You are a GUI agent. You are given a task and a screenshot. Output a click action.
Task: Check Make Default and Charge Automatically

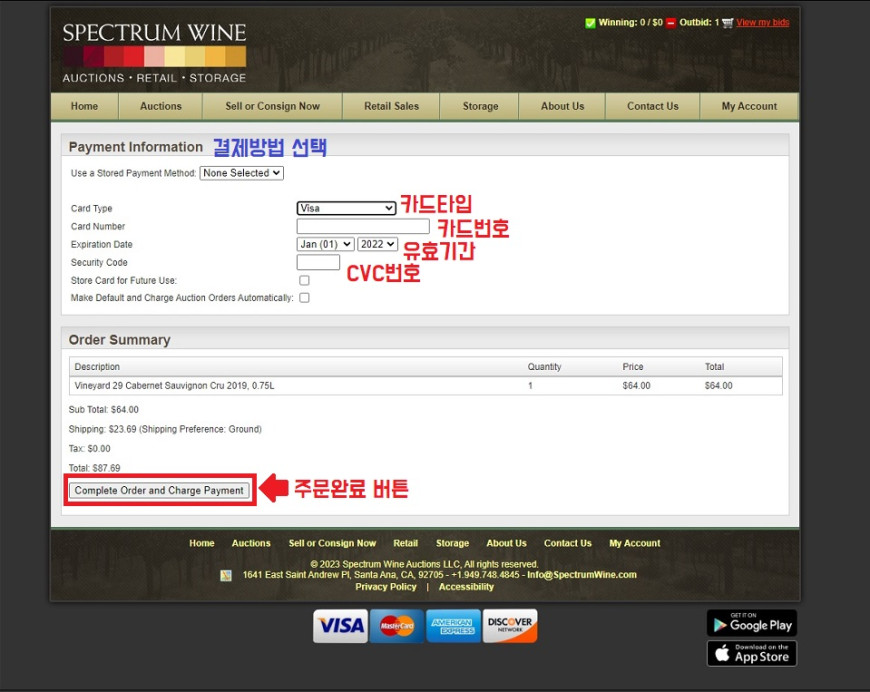pyautogui.click(x=304, y=298)
